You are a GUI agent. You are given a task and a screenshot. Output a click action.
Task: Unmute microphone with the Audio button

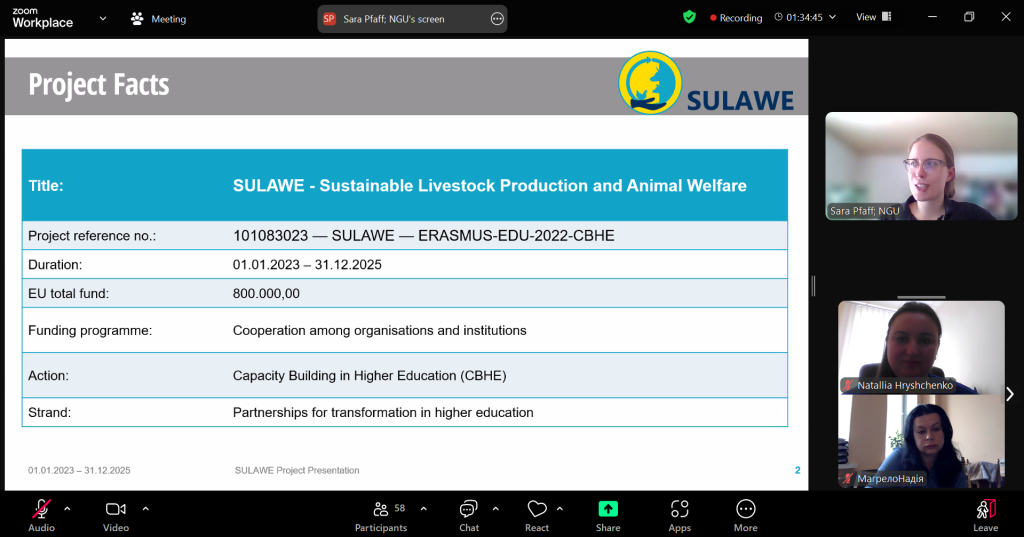coord(41,515)
